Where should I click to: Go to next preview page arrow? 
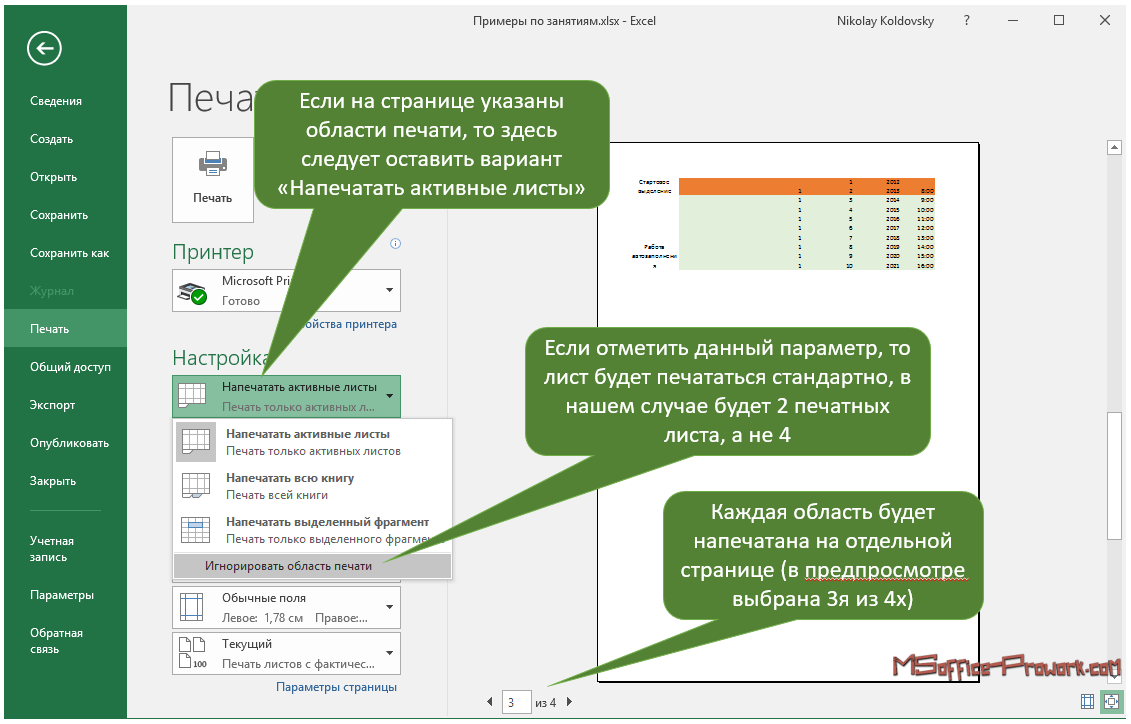tap(569, 702)
